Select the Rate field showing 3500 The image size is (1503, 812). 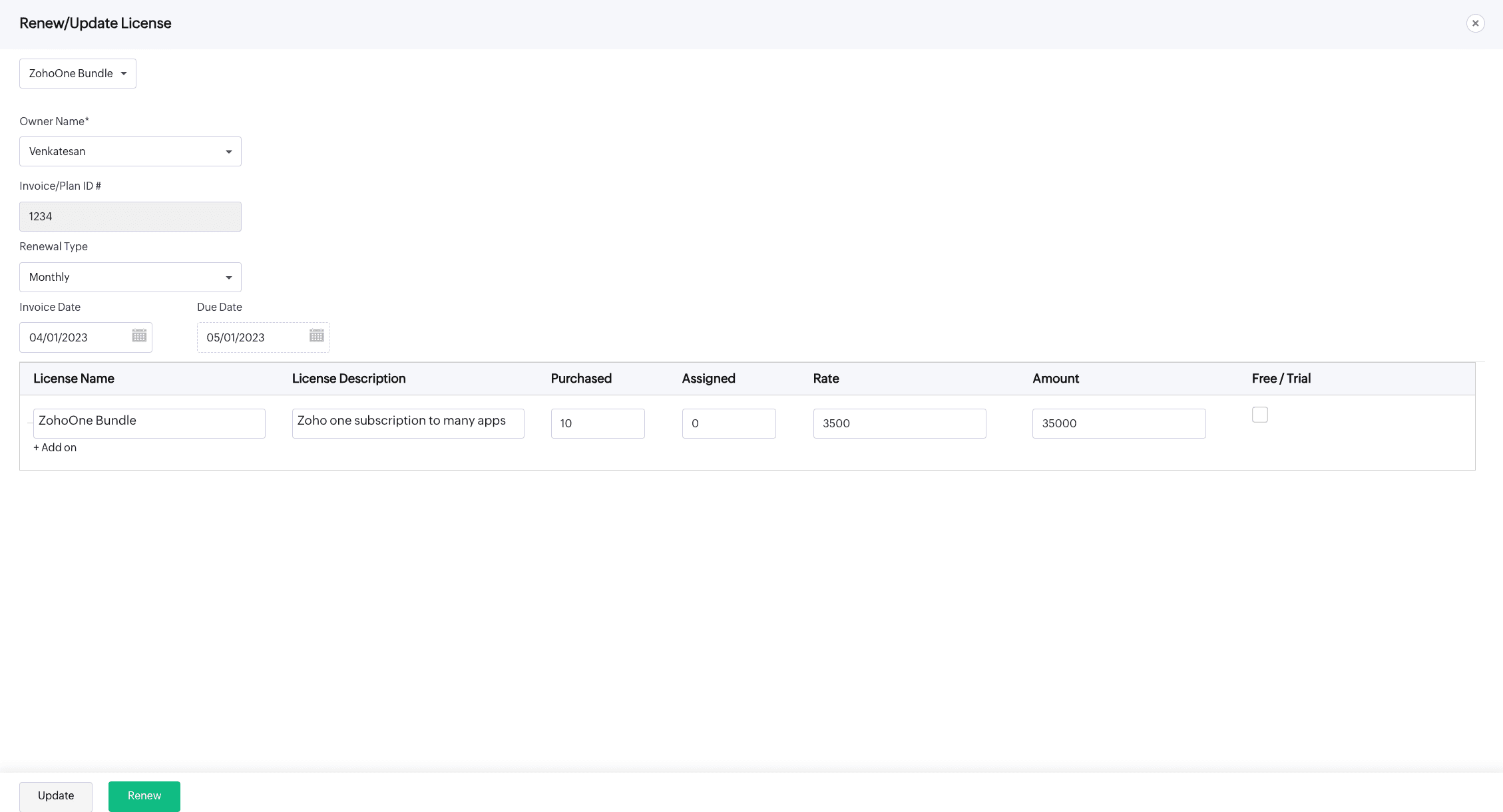pos(899,423)
